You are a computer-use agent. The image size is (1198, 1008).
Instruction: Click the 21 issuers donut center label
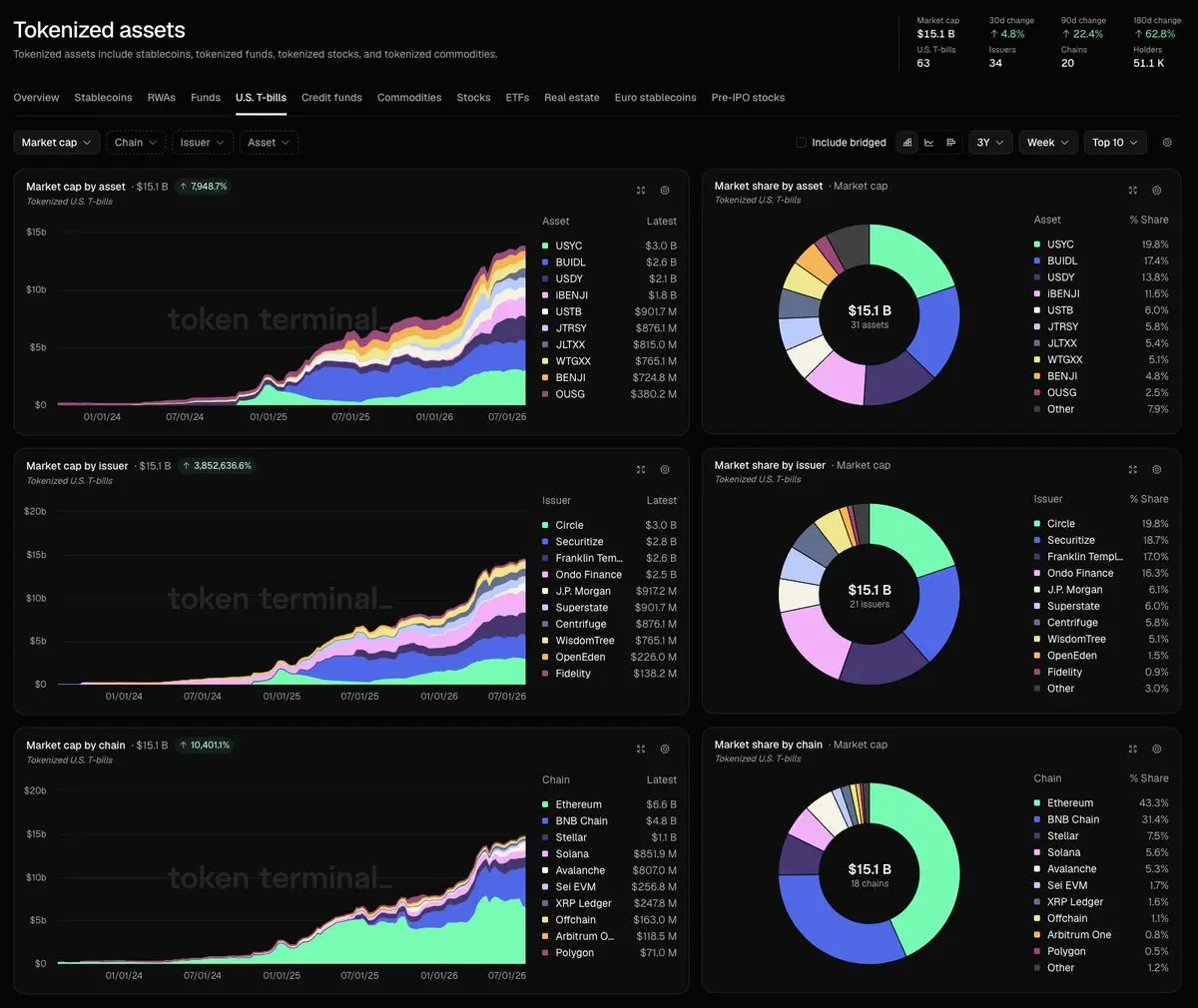(x=870, y=605)
